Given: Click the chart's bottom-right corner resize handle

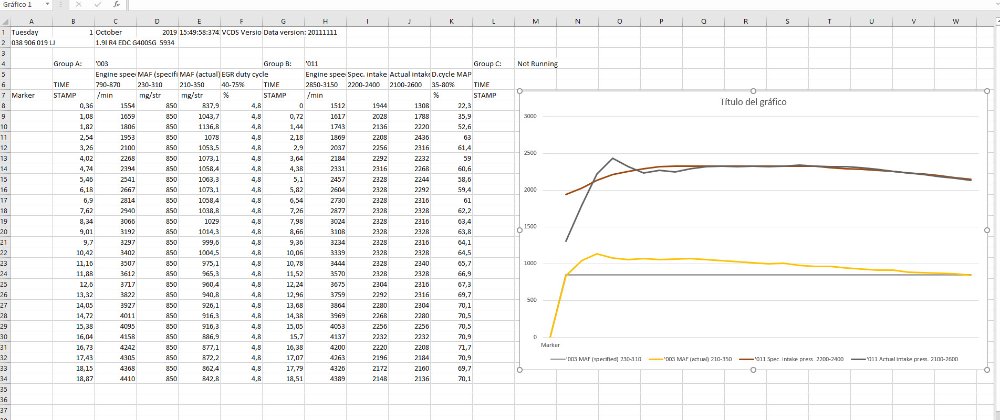Looking at the screenshot, I should coord(988,373).
